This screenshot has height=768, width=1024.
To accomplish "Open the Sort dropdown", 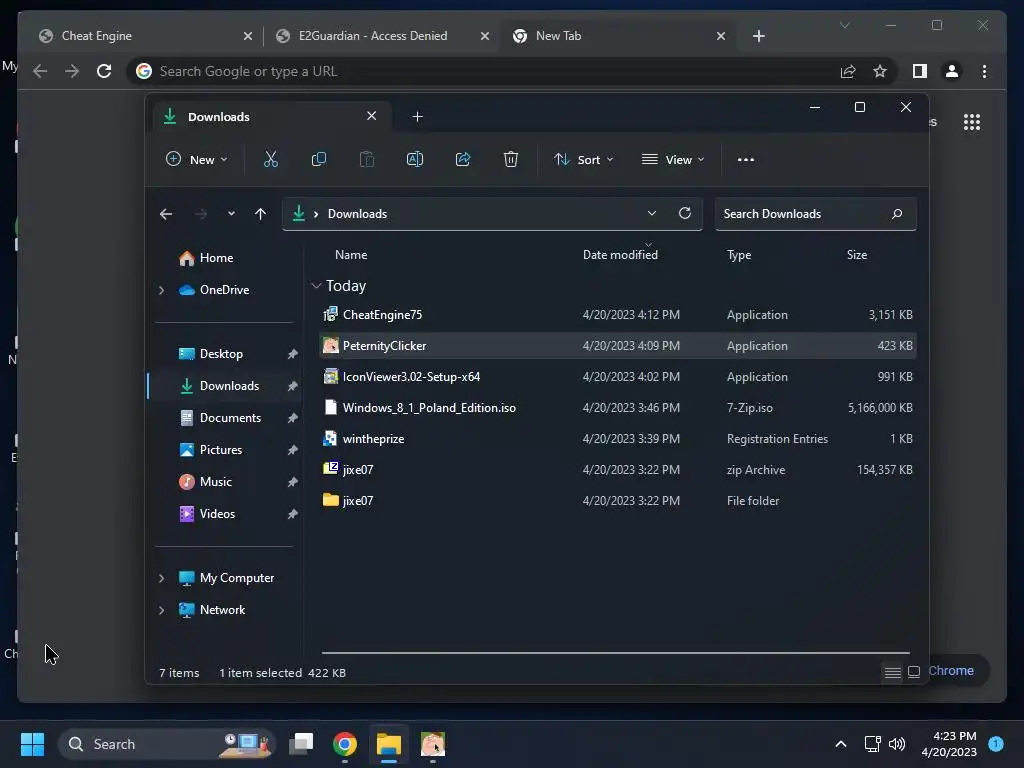I will click(x=583, y=159).
